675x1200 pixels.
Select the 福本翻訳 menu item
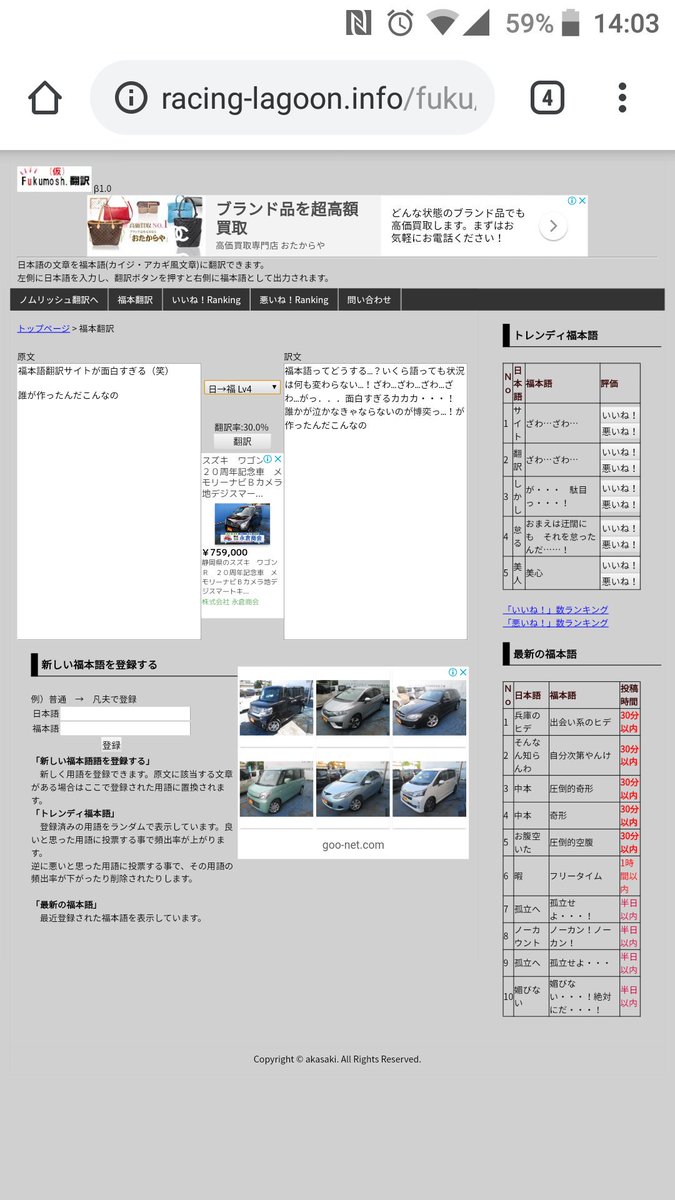coord(135,300)
